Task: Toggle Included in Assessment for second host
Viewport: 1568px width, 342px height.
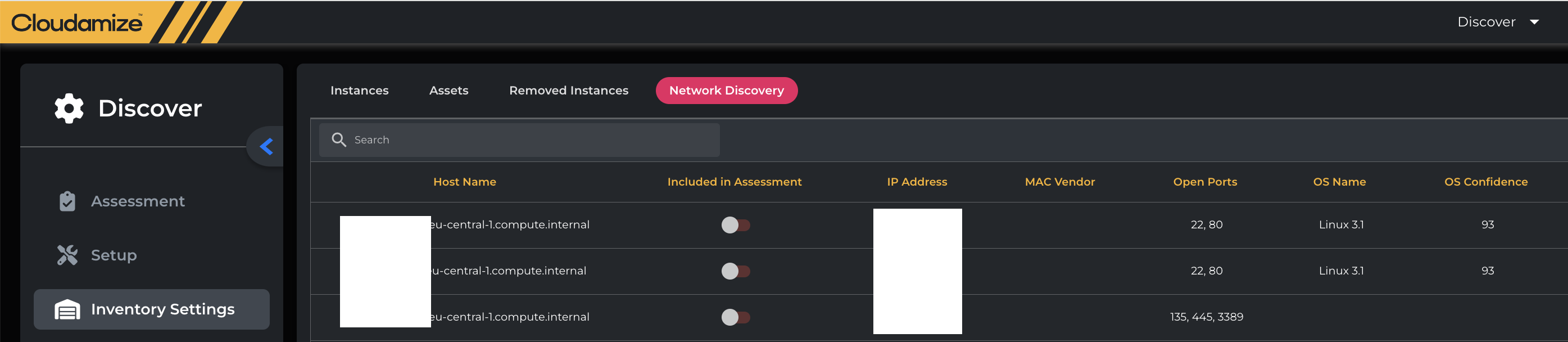Action: click(x=735, y=271)
